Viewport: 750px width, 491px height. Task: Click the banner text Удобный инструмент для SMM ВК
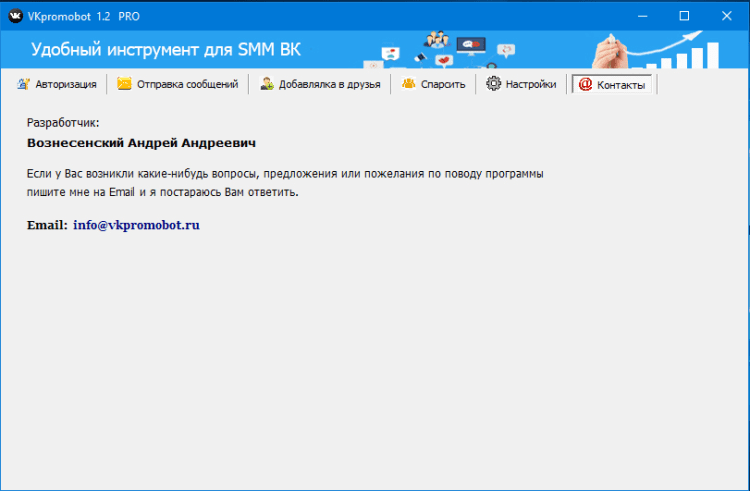[x=166, y=50]
